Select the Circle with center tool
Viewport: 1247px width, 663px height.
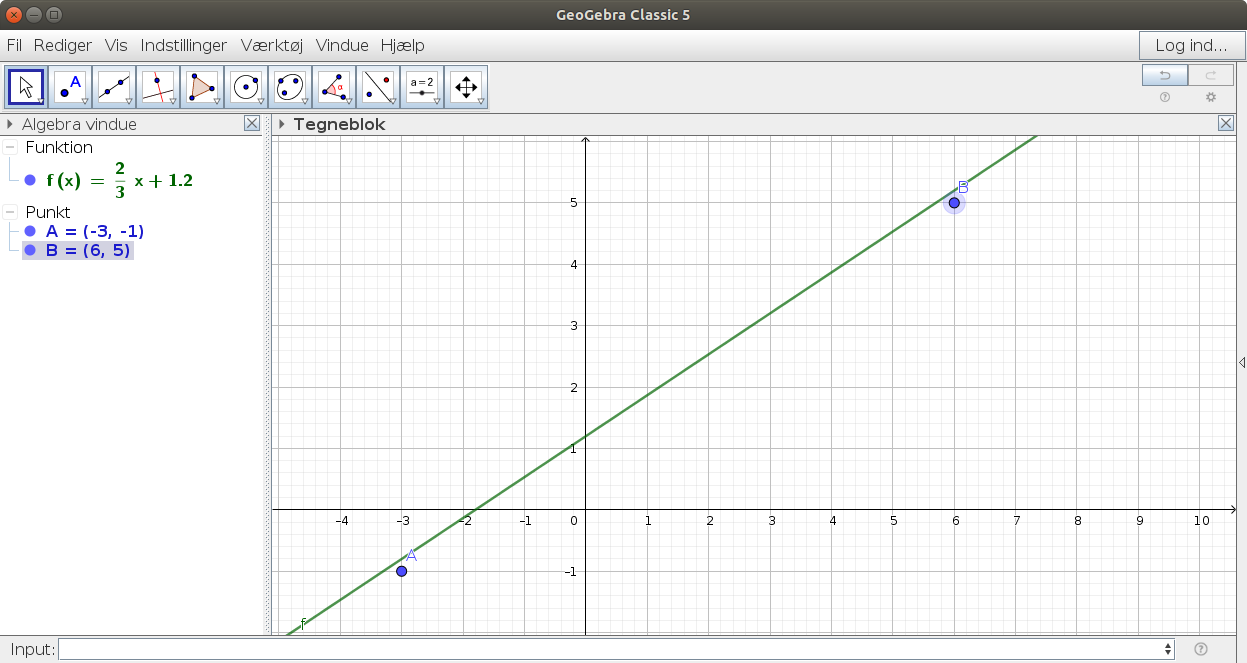[246, 87]
